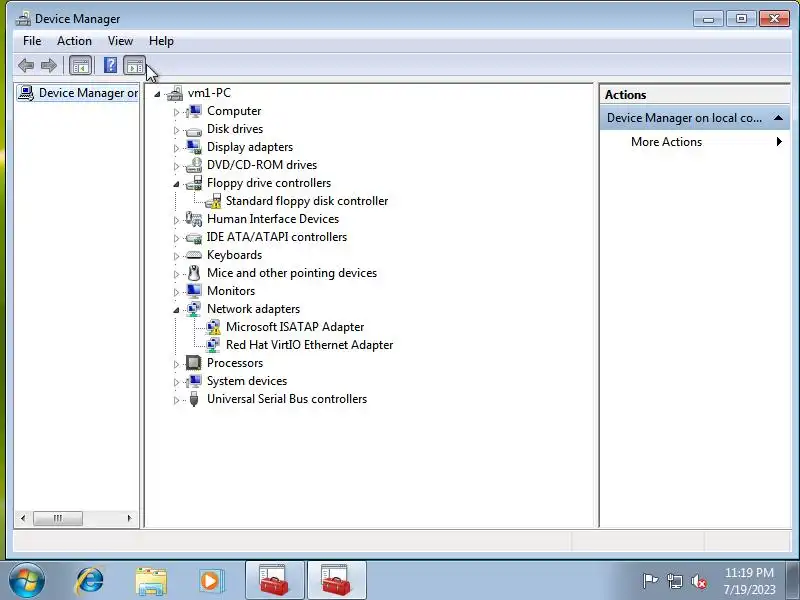This screenshot has height=600, width=800.
Task: Click the Red Hat VirtIO Ethernet Adapter icon
Action: pos(213,345)
